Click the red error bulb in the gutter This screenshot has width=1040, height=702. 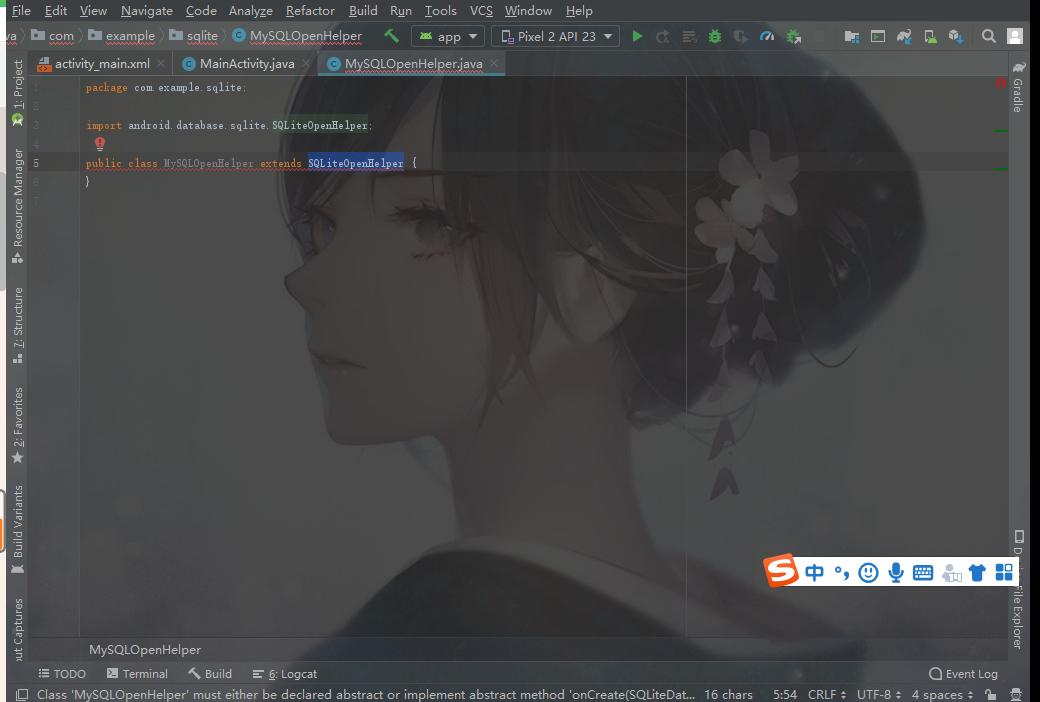coord(99,143)
